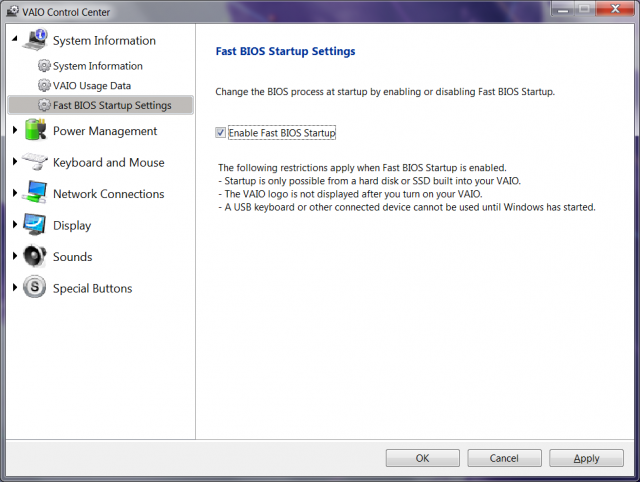640x482 pixels.
Task: Click the Fast BIOS Startup Settings heading
Action: (285, 51)
